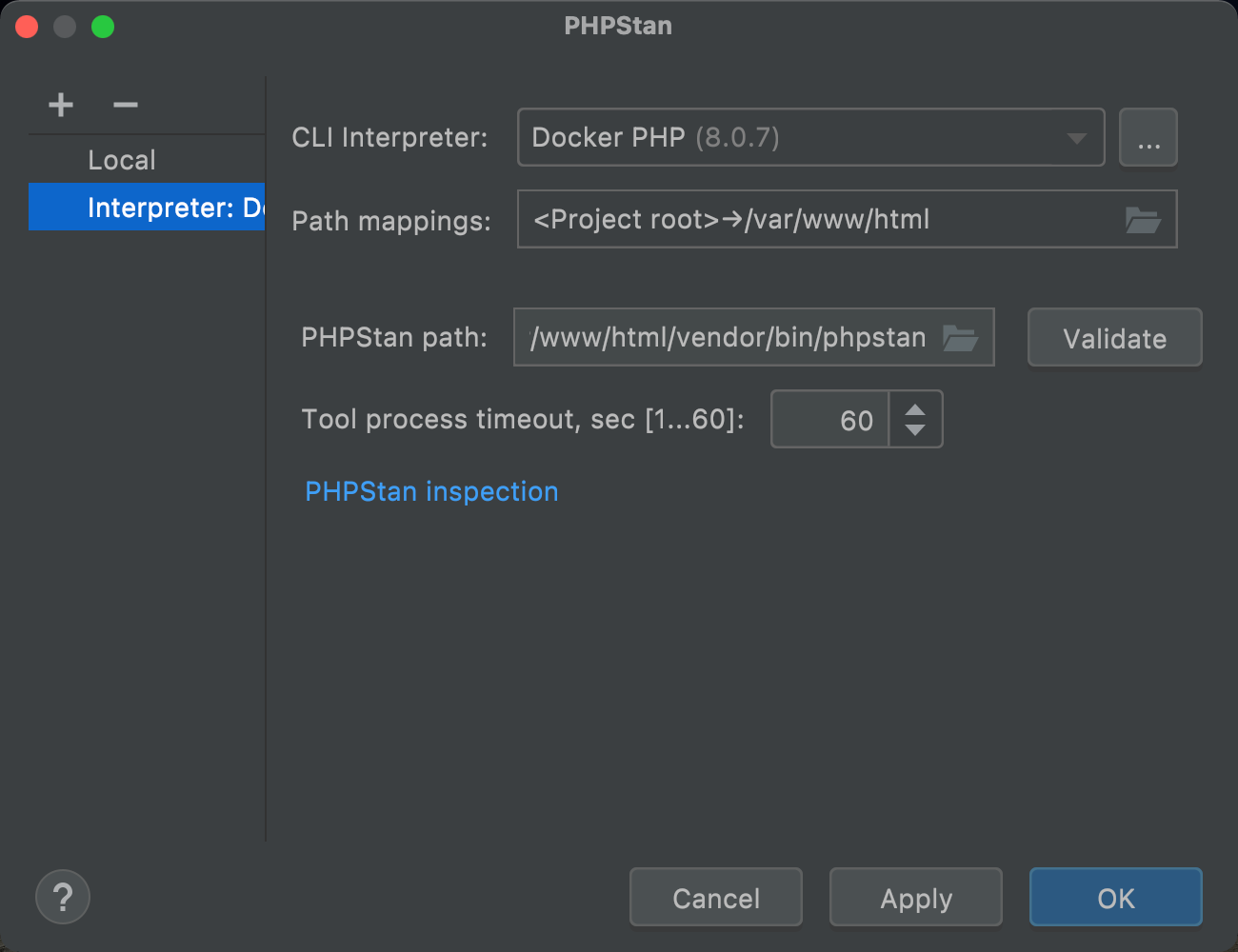This screenshot has height=952, width=1238.
Task: Expand the CLI Interpreter dropdown
Action: (809, 138)
